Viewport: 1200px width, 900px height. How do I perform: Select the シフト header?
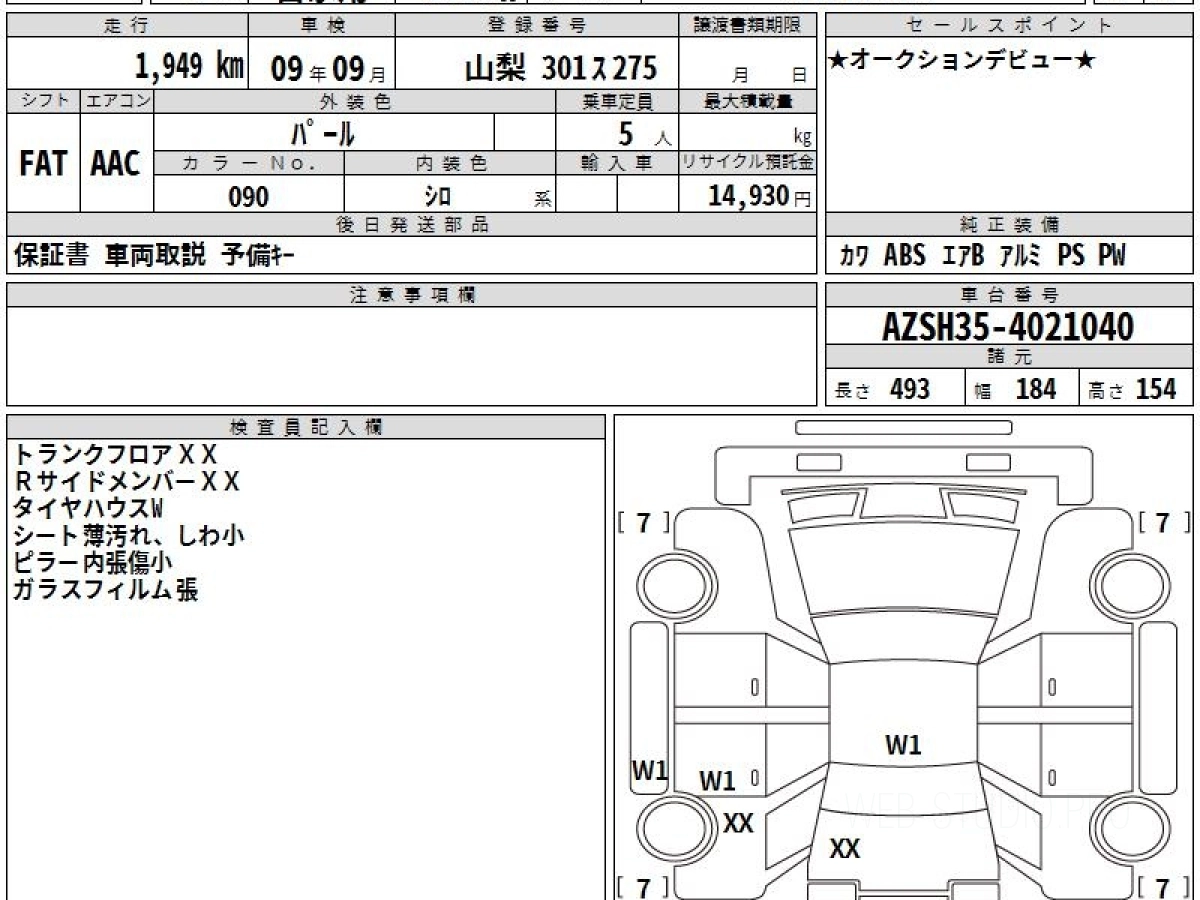click(43, 101)
